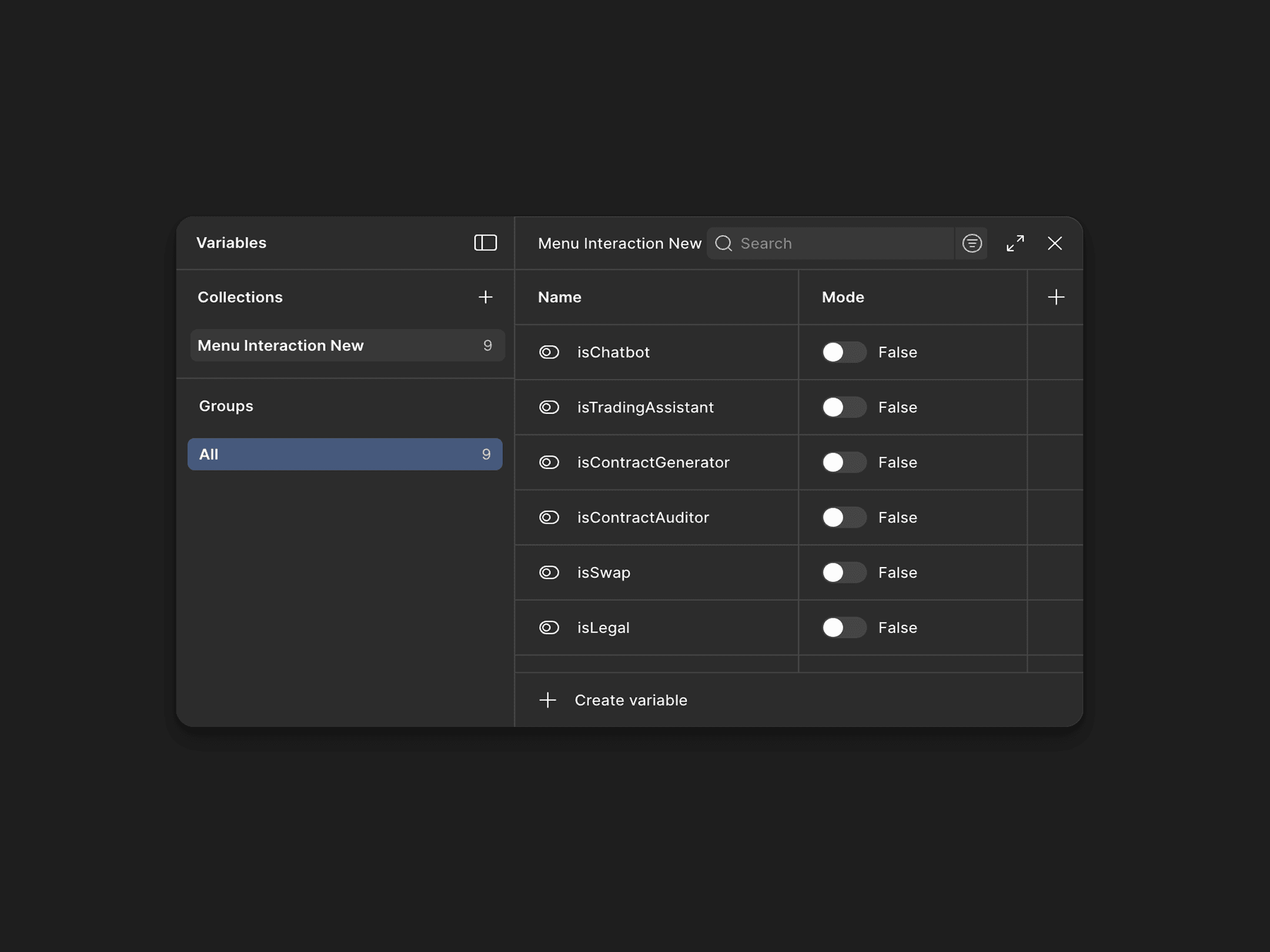Click the plus icon beside Create variable
The height and width of the screenshot is (952, 1270).
[x=547, y=700]
